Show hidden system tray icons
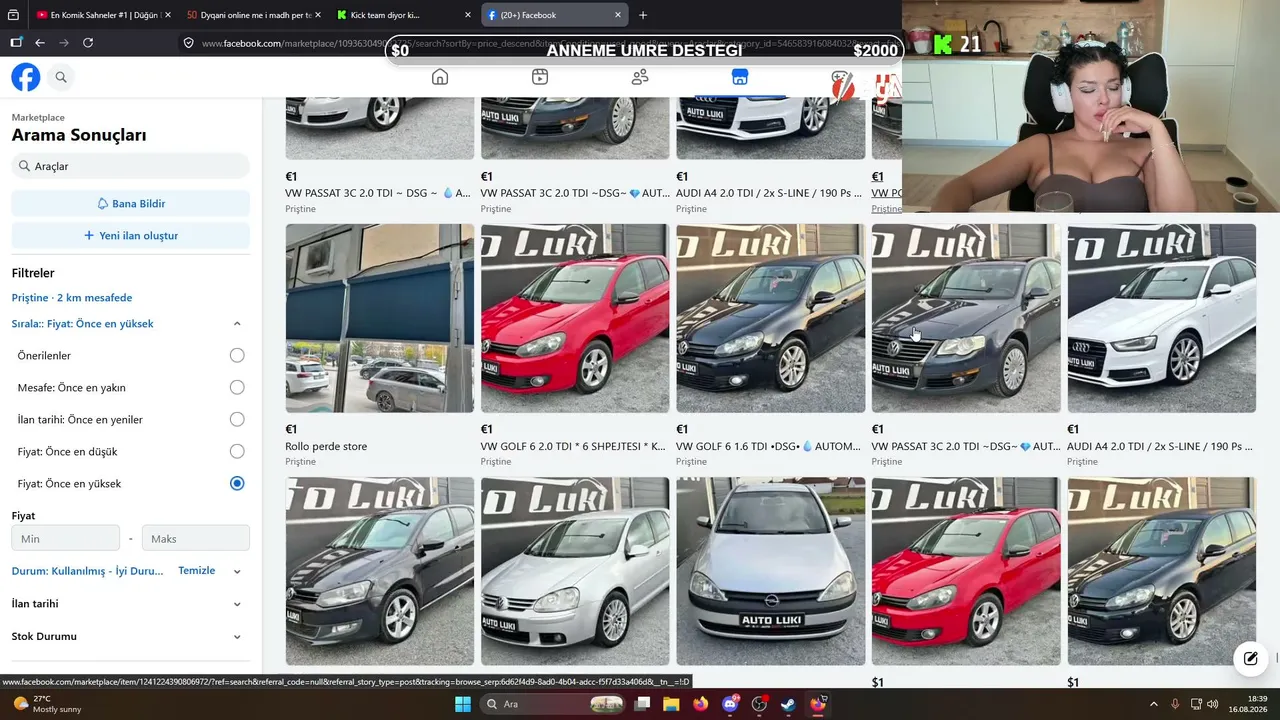Viewport: 1280px width, 720px height. tap(1153, 704)
